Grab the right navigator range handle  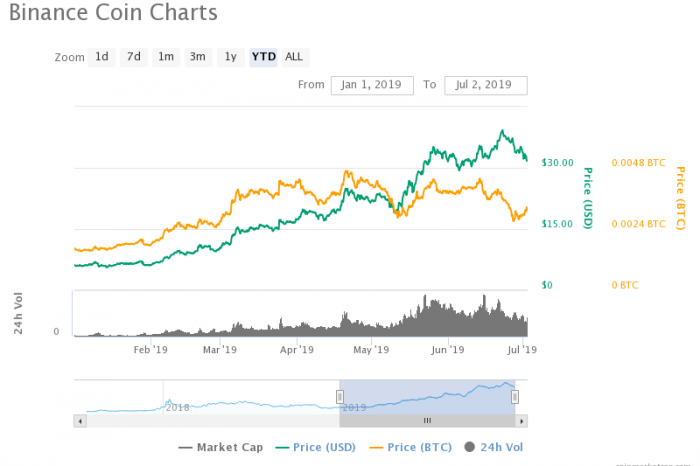click(x=515, y=396)
